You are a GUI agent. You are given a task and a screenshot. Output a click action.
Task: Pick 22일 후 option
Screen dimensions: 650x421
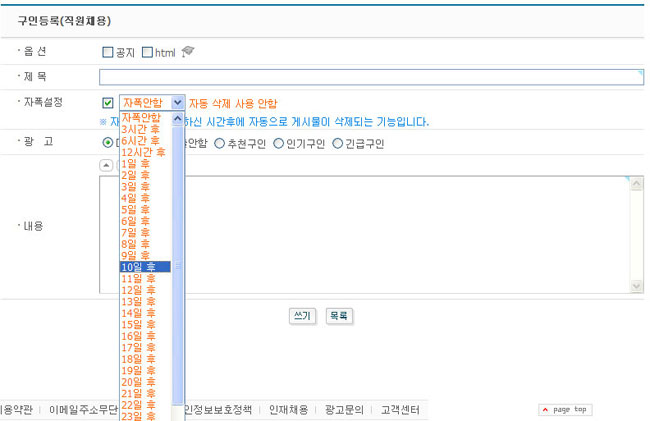click(145, 405)
